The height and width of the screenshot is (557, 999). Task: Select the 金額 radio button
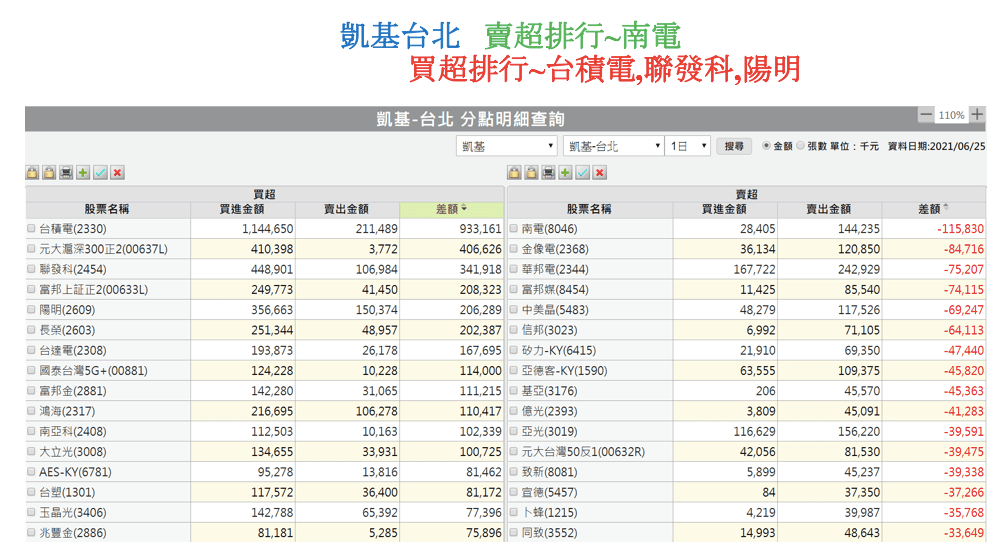pos(767,146)
